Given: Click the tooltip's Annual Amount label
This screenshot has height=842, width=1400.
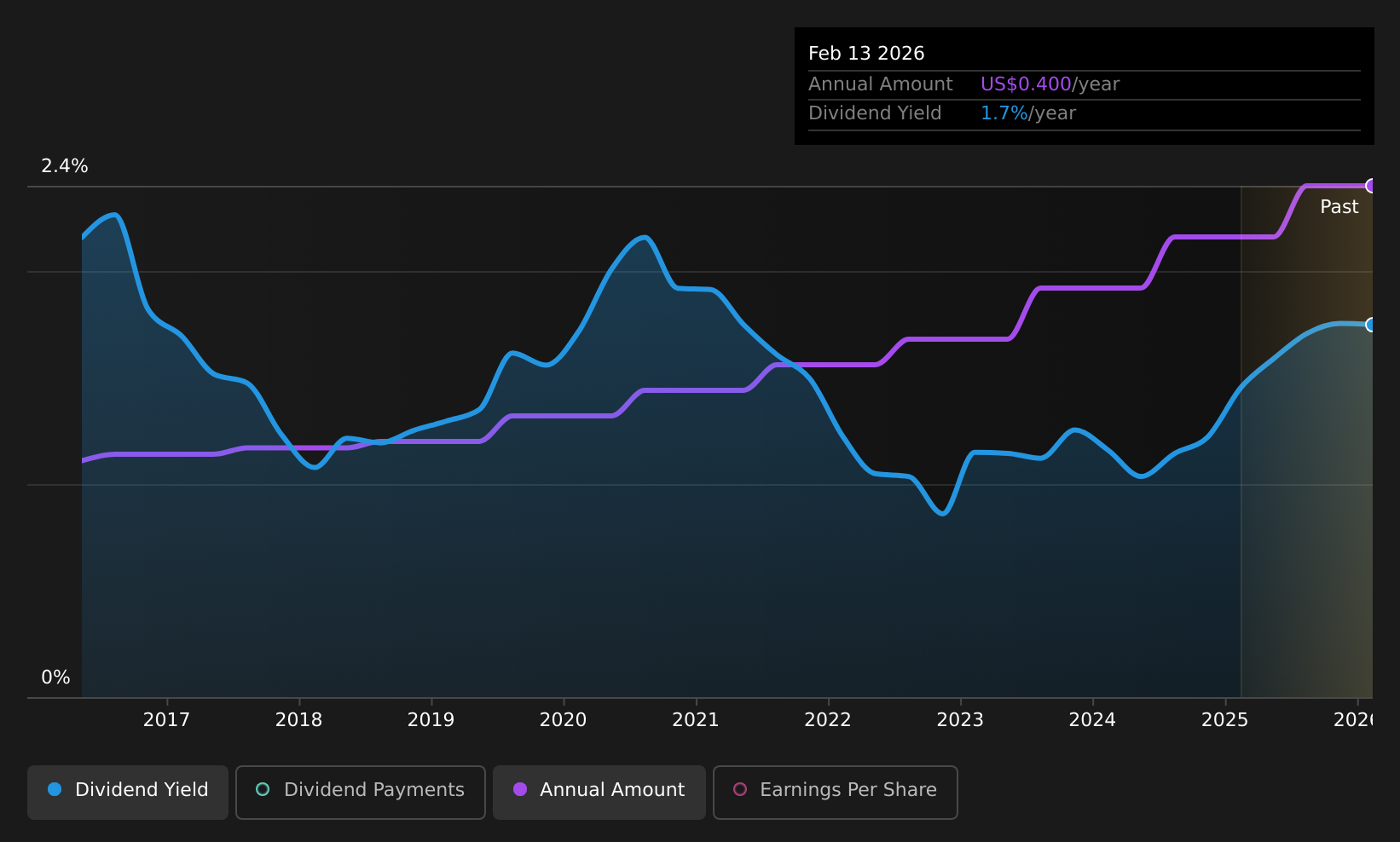Looking at the screenshot, I should pos(880,84).
